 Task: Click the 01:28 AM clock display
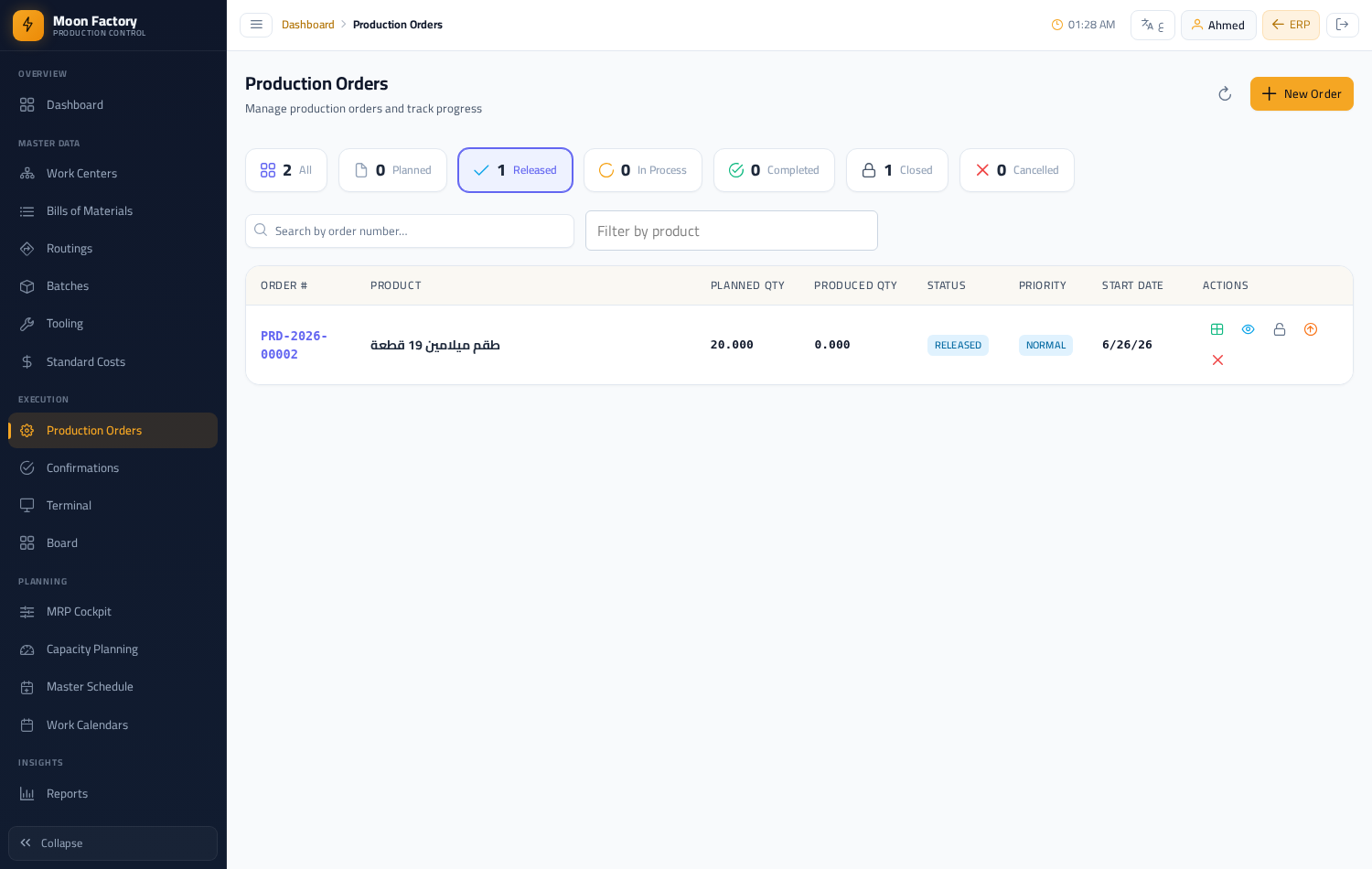pos(1083,25)
